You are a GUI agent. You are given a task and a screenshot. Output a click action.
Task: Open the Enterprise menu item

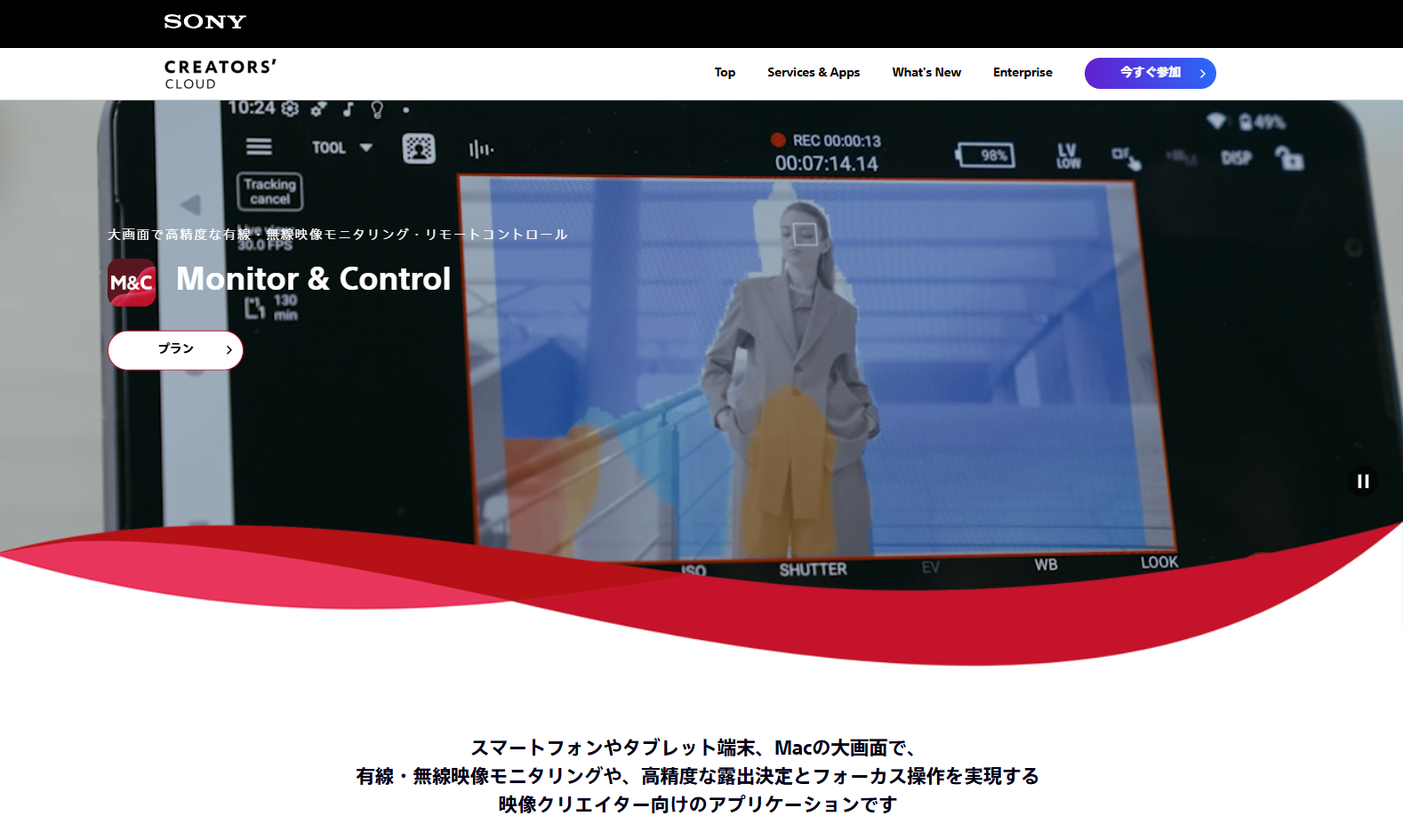[1022, 73]
